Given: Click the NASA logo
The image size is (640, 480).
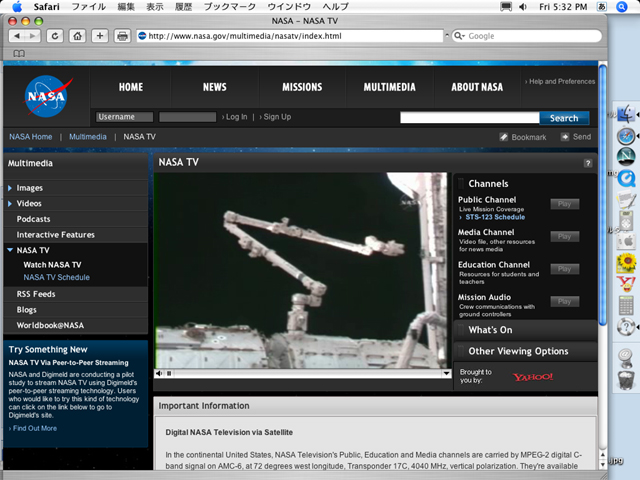Looking at the screenshot, I should 48,96.
